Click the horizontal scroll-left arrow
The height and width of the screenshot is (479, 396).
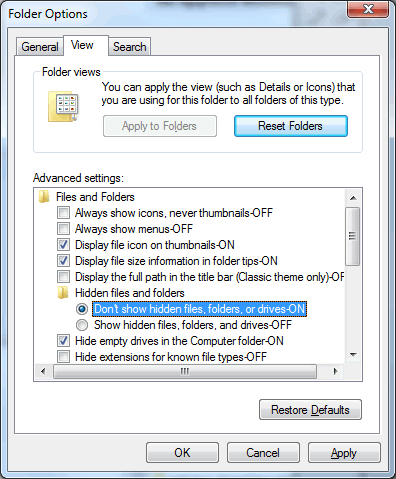(43, 371)
